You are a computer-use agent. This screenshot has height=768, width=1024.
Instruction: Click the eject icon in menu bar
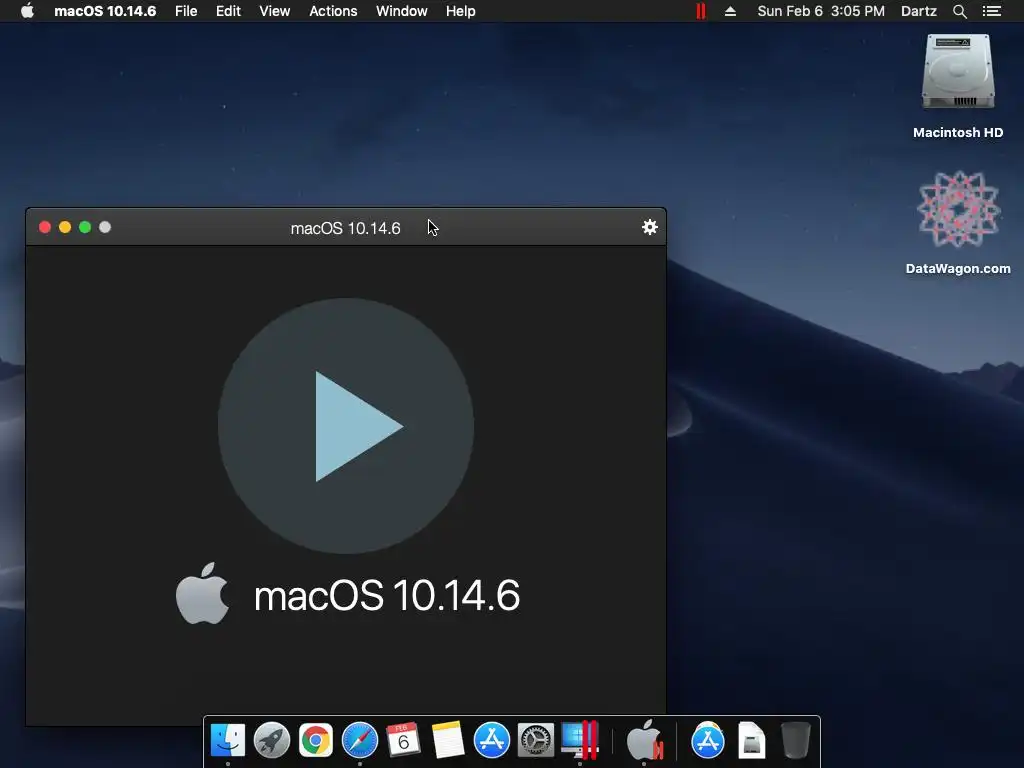coord(730,11)
